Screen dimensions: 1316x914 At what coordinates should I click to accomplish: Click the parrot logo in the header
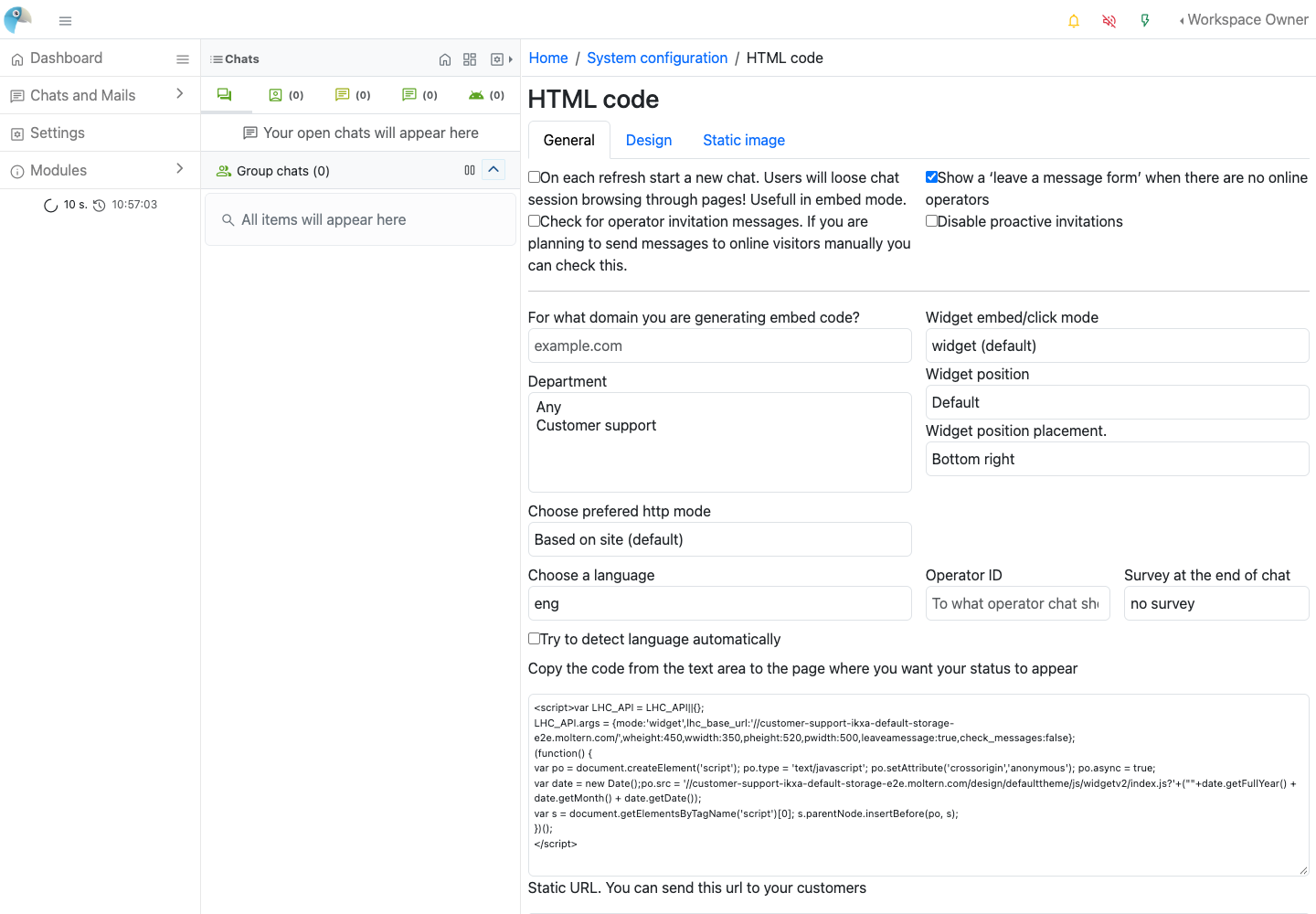[17, 19]
